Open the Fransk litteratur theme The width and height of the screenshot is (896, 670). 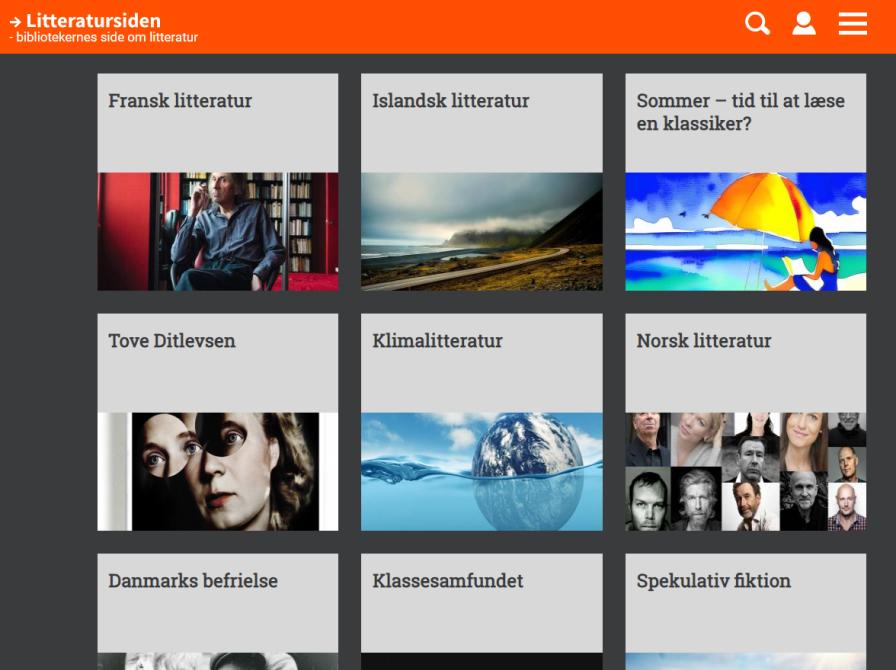tap(180, 100)
